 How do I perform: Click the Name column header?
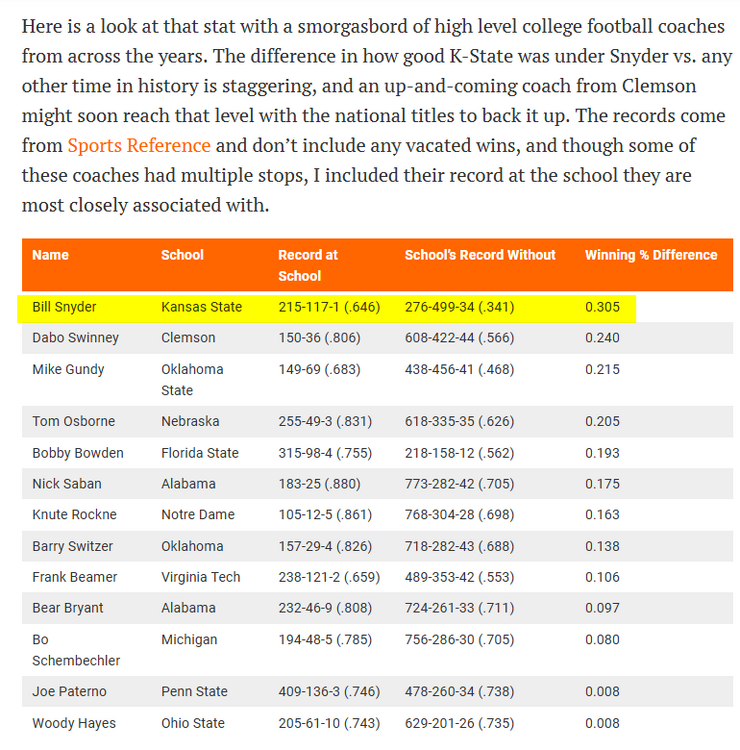(x=50, y=255)
